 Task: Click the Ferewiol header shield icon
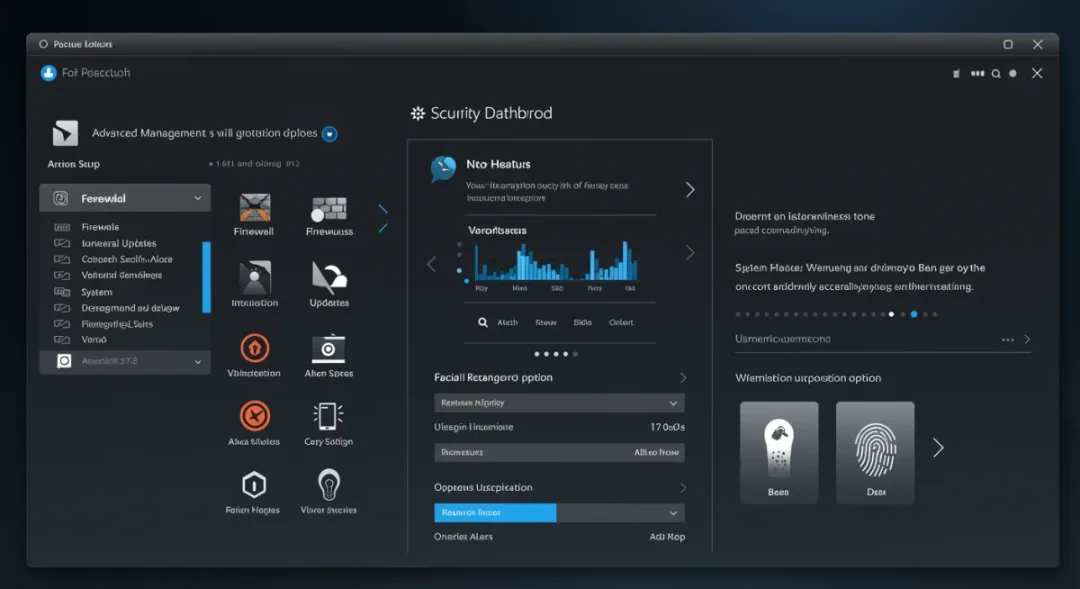(x=61, y=198)
